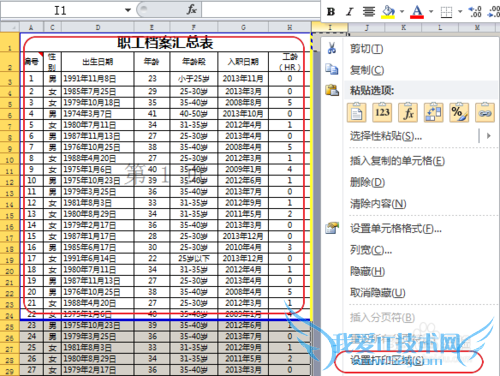Click into the formula bar input
The height and width of the screenshot is (376, 500).
[260, 10]
